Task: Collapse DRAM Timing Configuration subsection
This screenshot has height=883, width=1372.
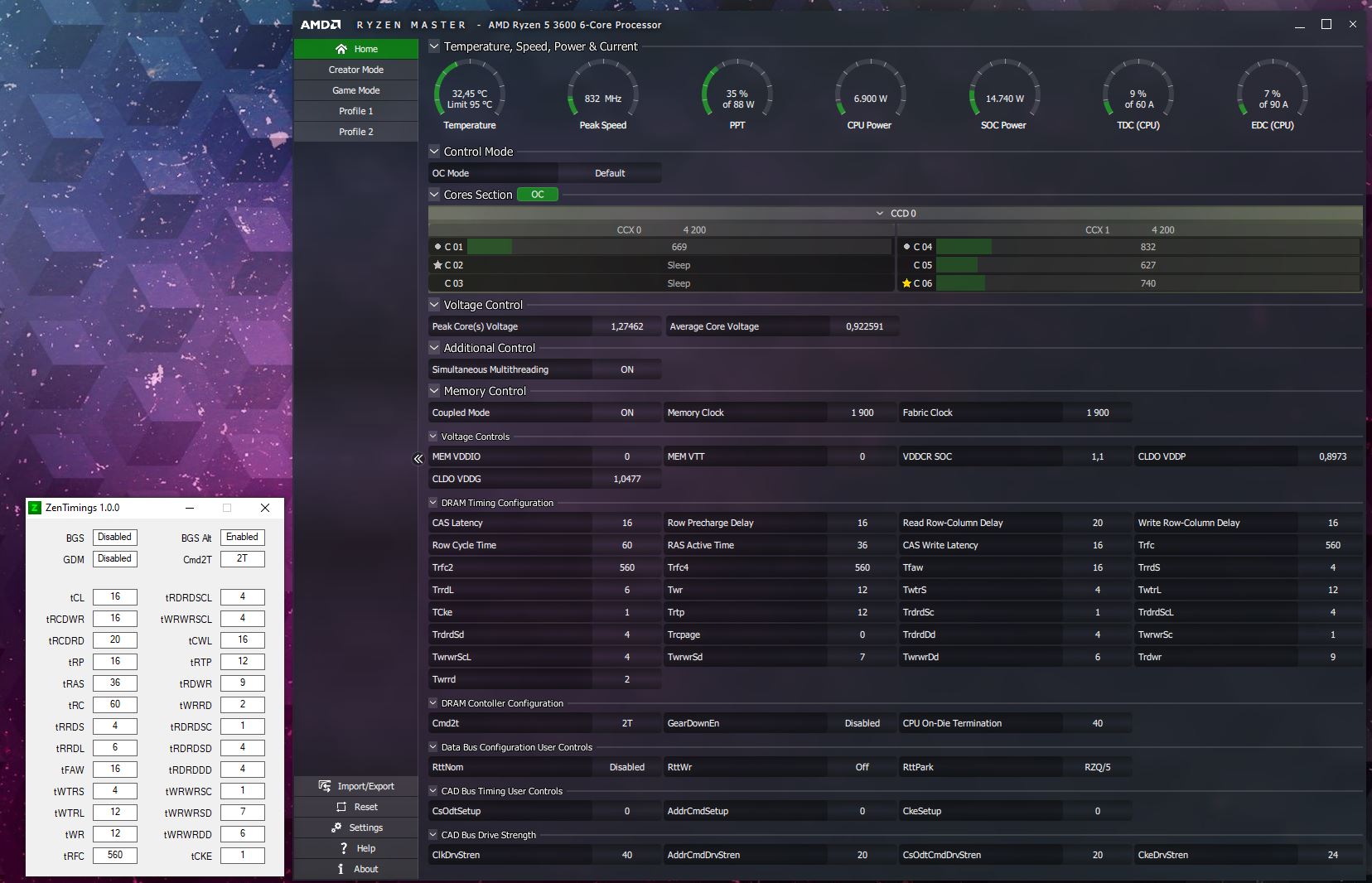Action: [x=433, y=503]
